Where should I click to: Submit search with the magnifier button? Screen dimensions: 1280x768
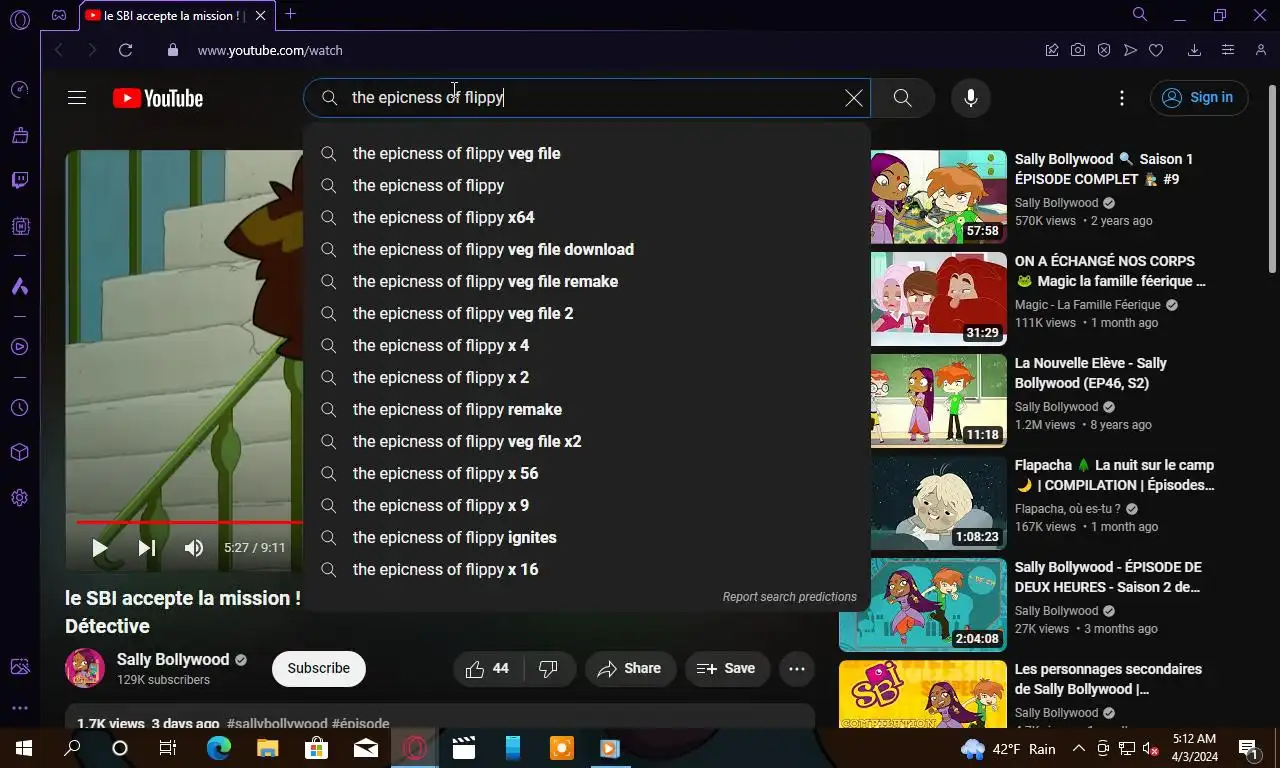(x=902, y=98)
